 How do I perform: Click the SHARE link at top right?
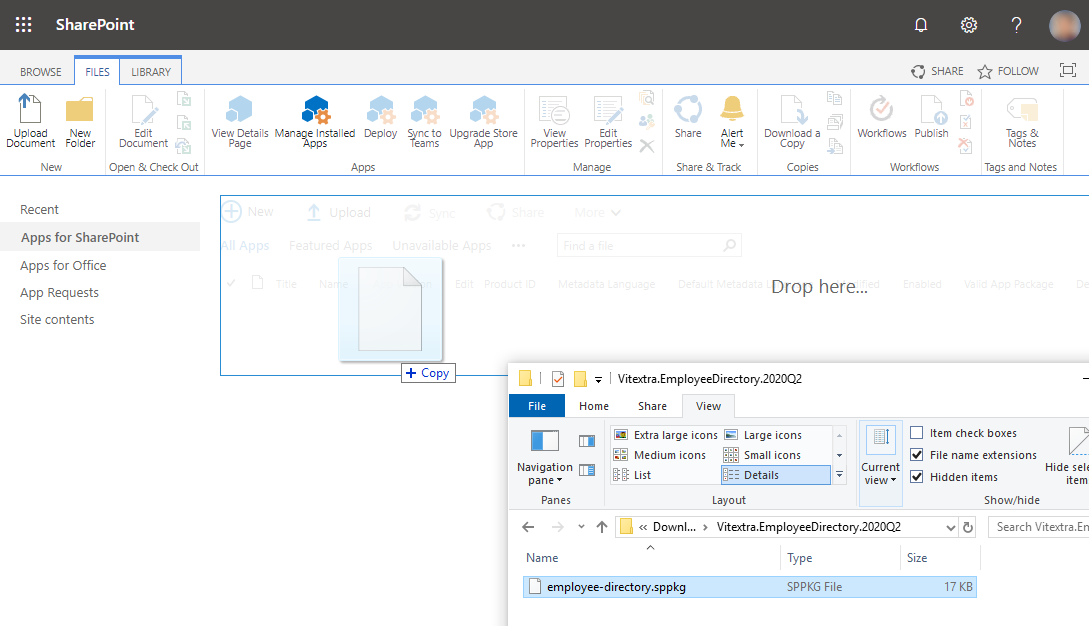tap(937, 71)
